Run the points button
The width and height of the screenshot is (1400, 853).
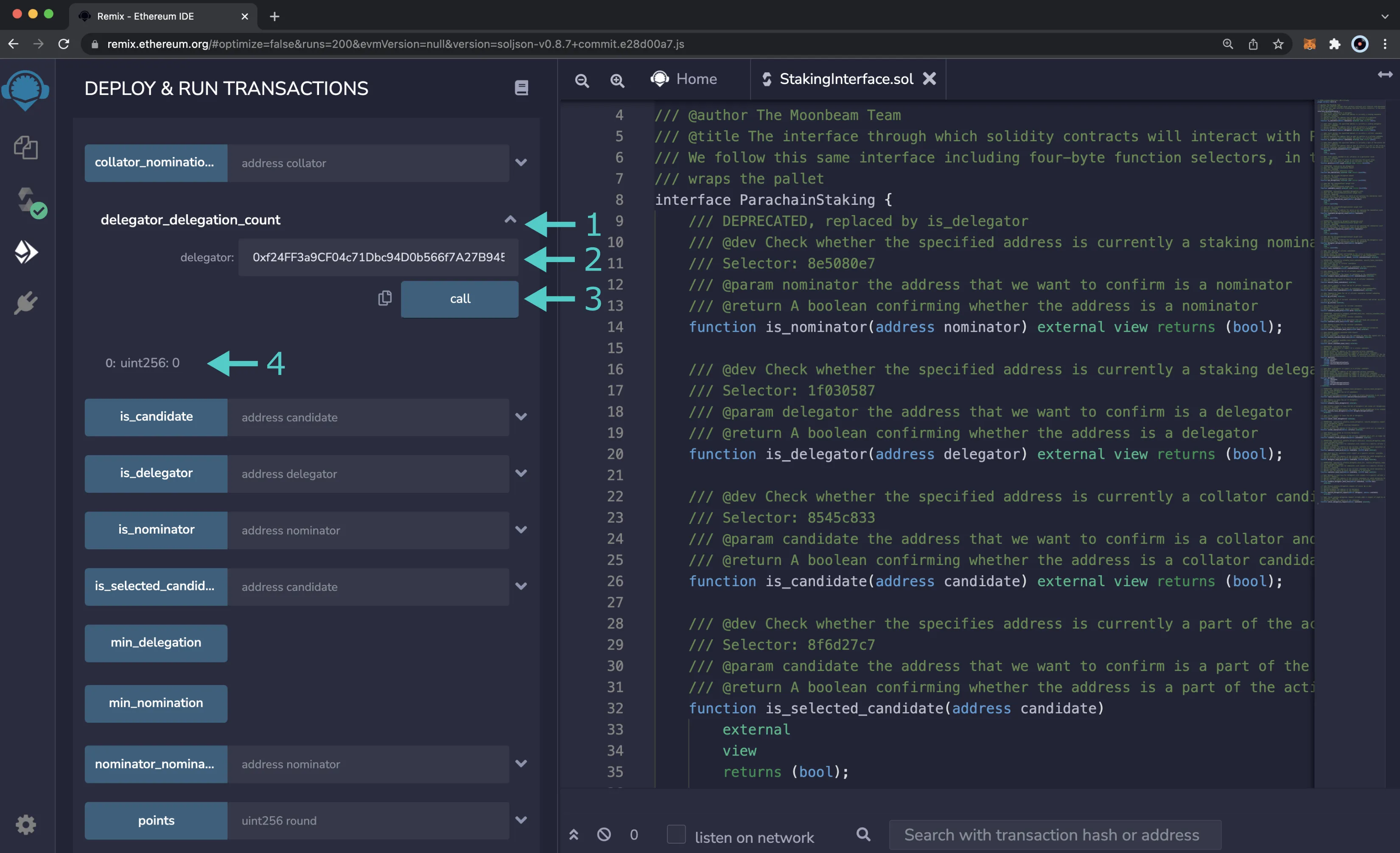(x=156, y=820)
